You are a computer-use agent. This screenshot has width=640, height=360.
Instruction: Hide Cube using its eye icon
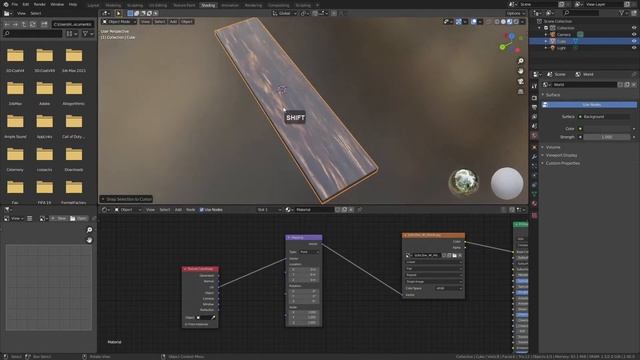[634, 41]
